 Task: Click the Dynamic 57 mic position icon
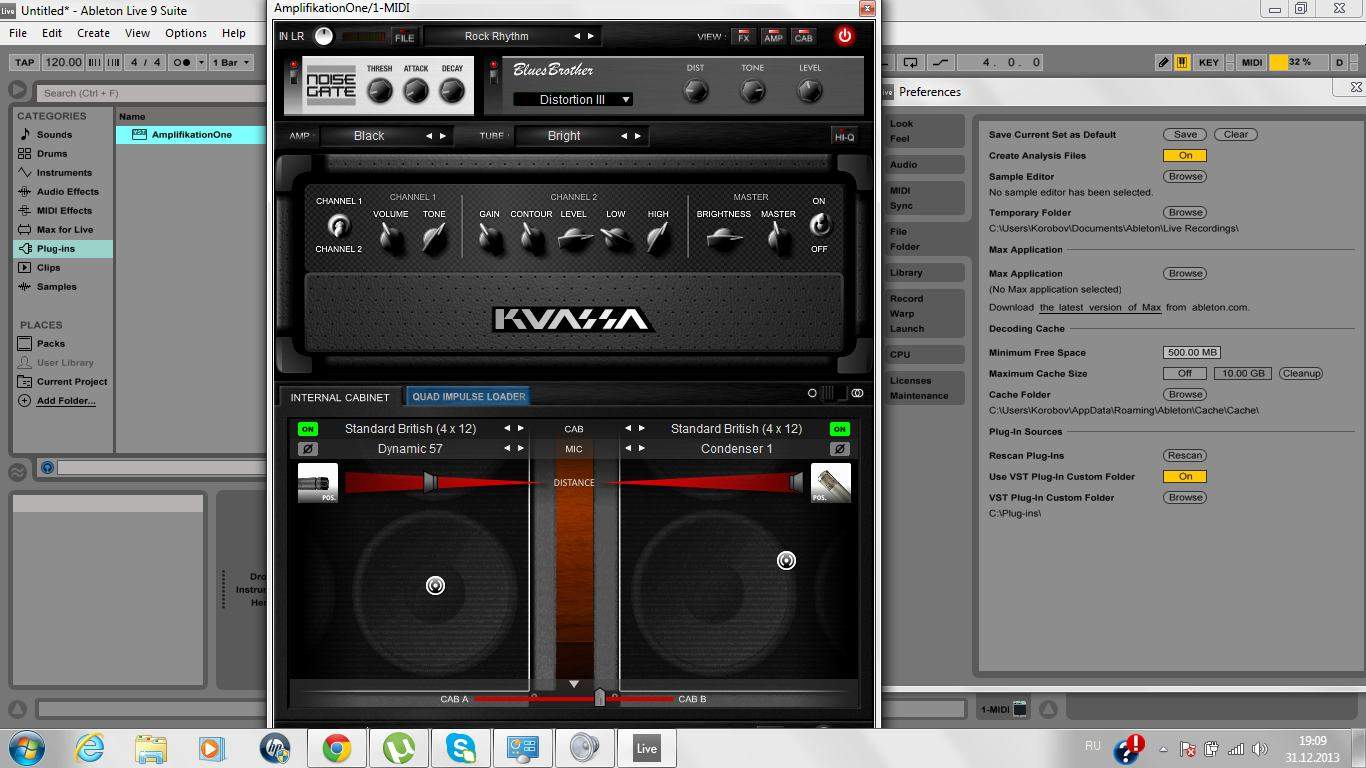point(318,483)
